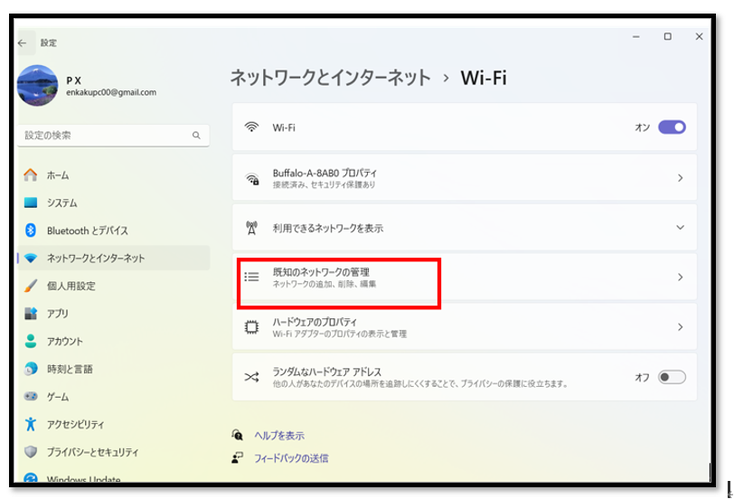
Task: Open 時刻と言語 settings
Action: tap(113, 369)
